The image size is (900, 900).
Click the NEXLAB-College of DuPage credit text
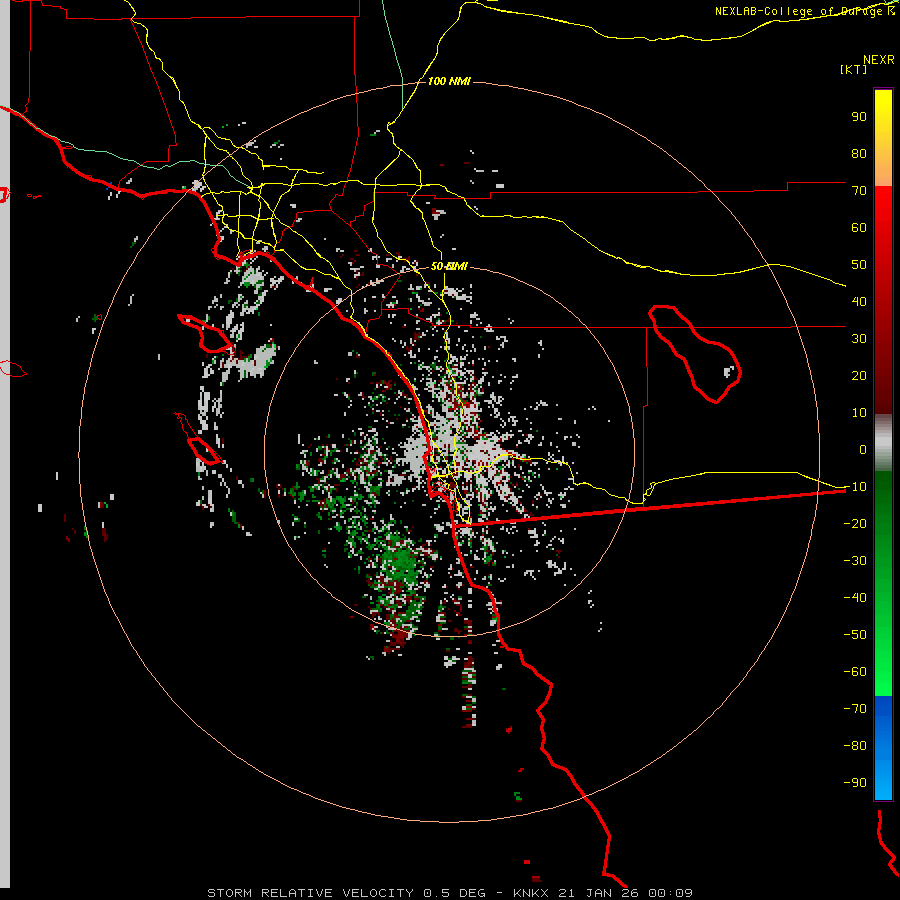804,11
